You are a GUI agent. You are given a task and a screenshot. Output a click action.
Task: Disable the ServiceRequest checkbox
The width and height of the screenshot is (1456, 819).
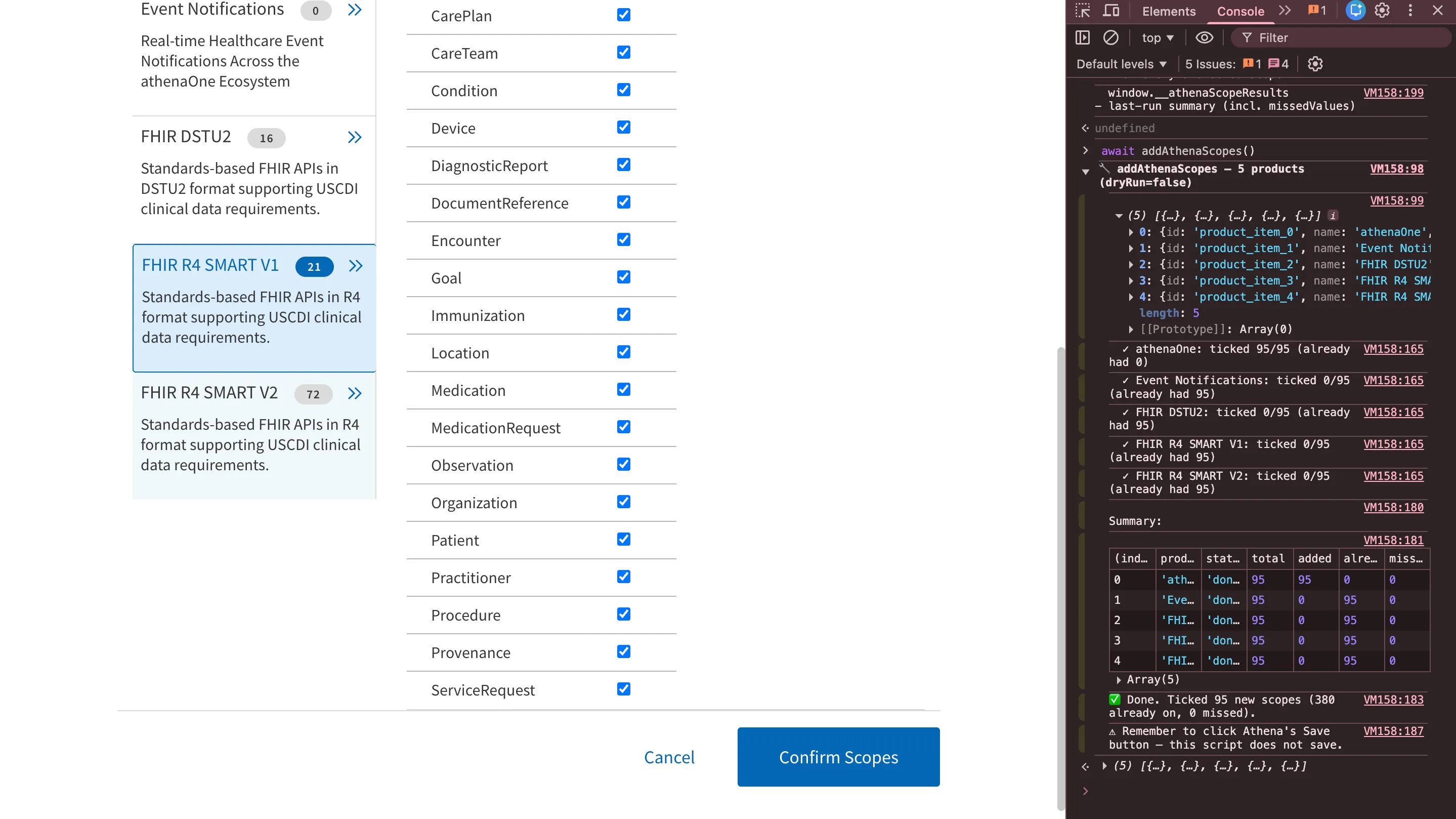623,689
